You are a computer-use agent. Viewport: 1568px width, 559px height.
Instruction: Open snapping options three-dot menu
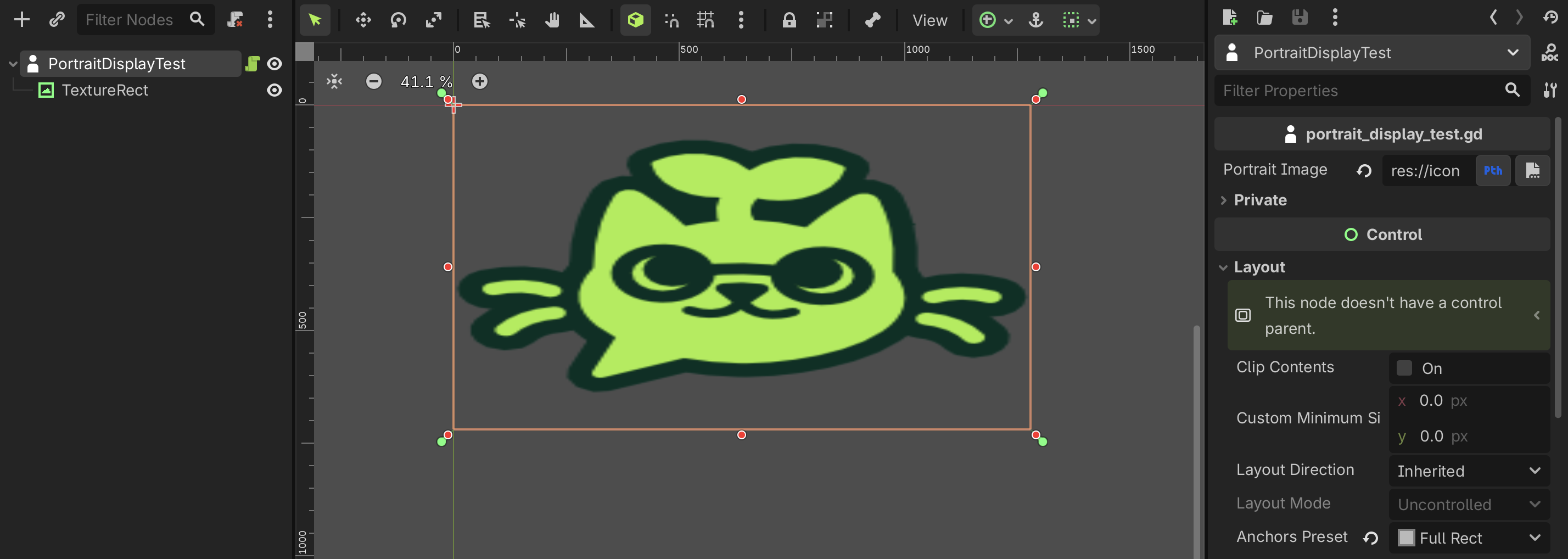(x=741, y=20)
